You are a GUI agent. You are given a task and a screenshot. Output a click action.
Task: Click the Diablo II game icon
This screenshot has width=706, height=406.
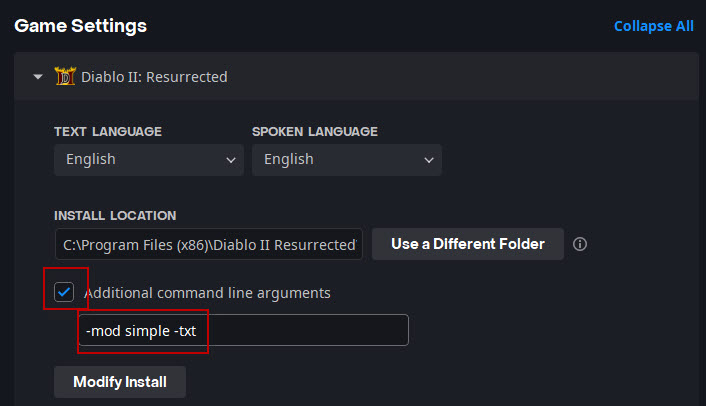point(65,76)
